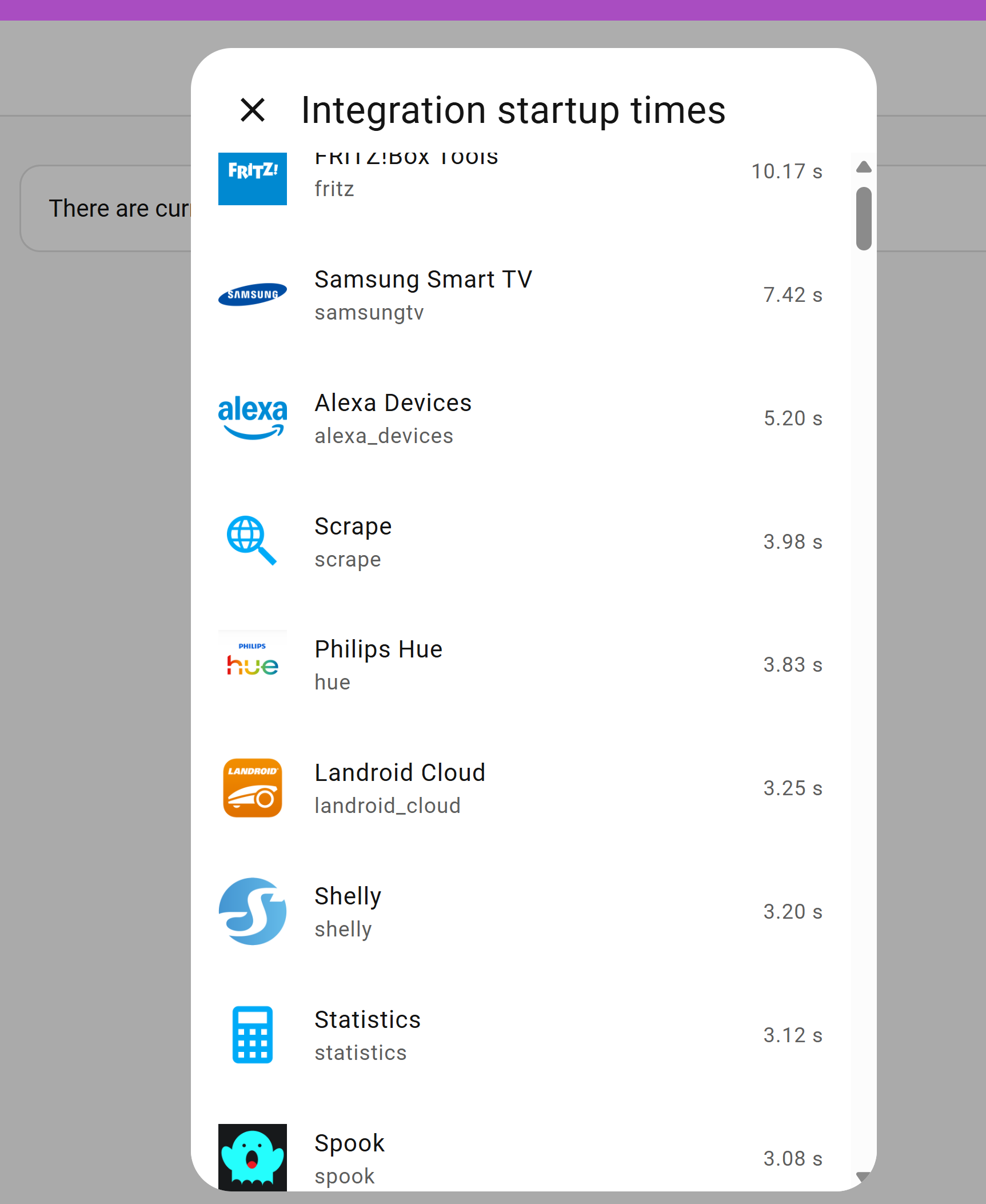Click the Scrape globe search icon
The width and height of the screenshot is (986, 1204).
click(x=252, y=541)
